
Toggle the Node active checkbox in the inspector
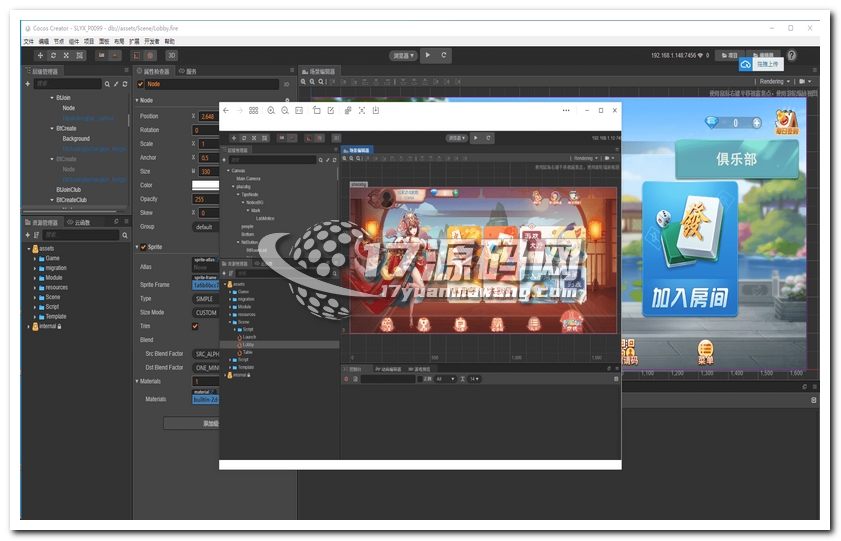[x=141, y=84]
